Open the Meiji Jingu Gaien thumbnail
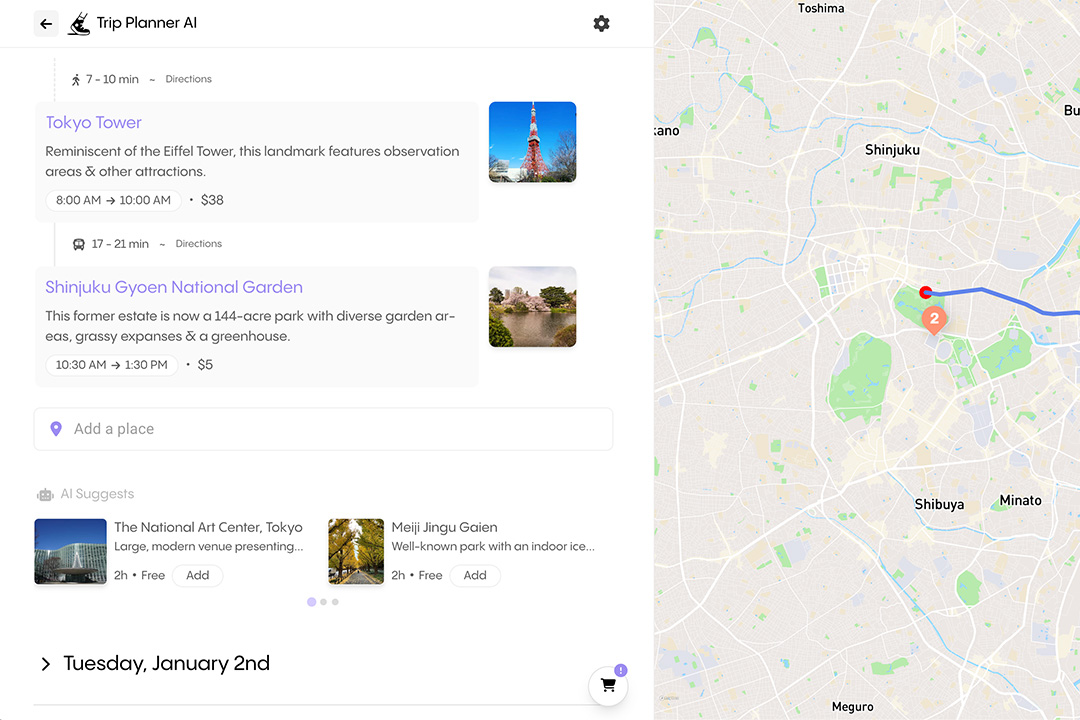Screen dimensions: 1080x720 pos(356,552)
